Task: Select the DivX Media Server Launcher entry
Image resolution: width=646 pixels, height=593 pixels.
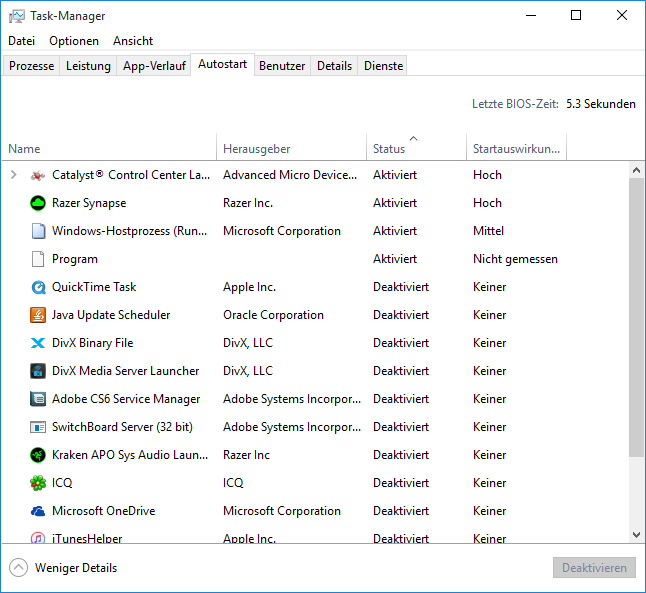Action: [x=126, y=371]
